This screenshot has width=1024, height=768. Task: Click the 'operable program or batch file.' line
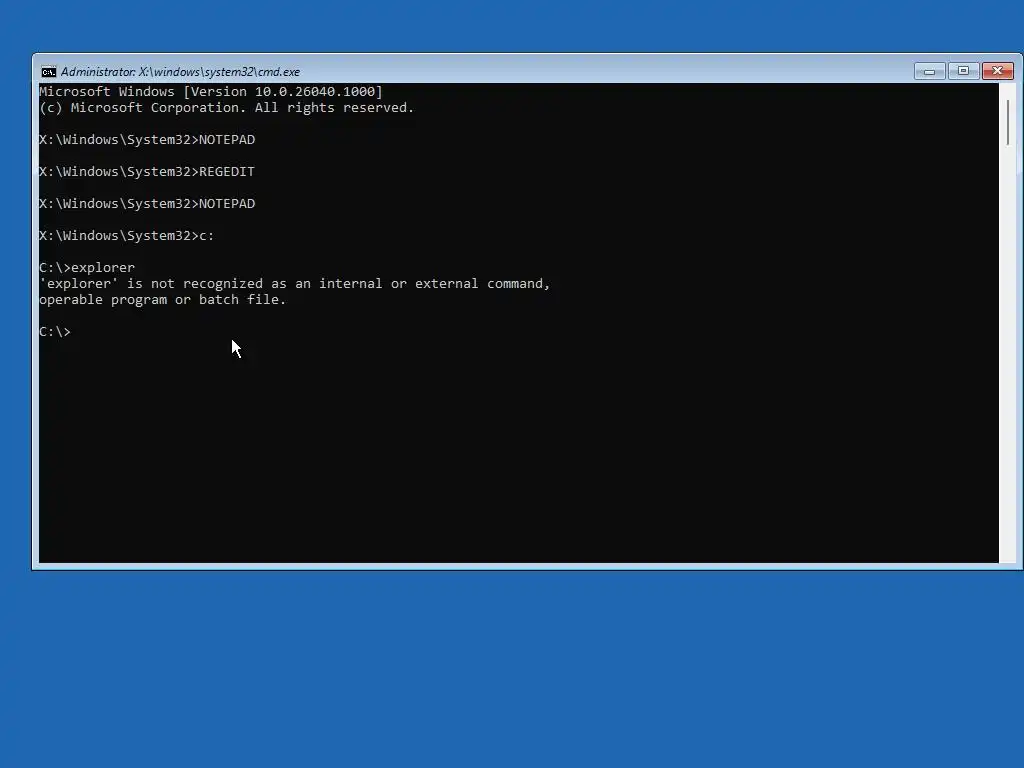[x=163, y=300]
